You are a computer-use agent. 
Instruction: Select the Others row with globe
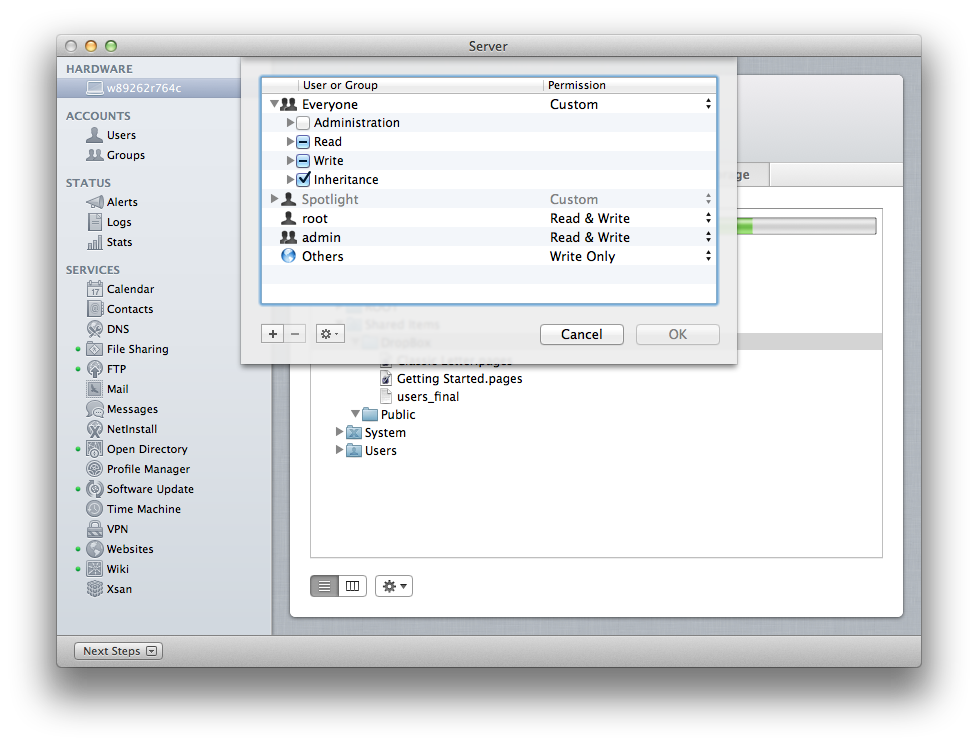(488, 256)
